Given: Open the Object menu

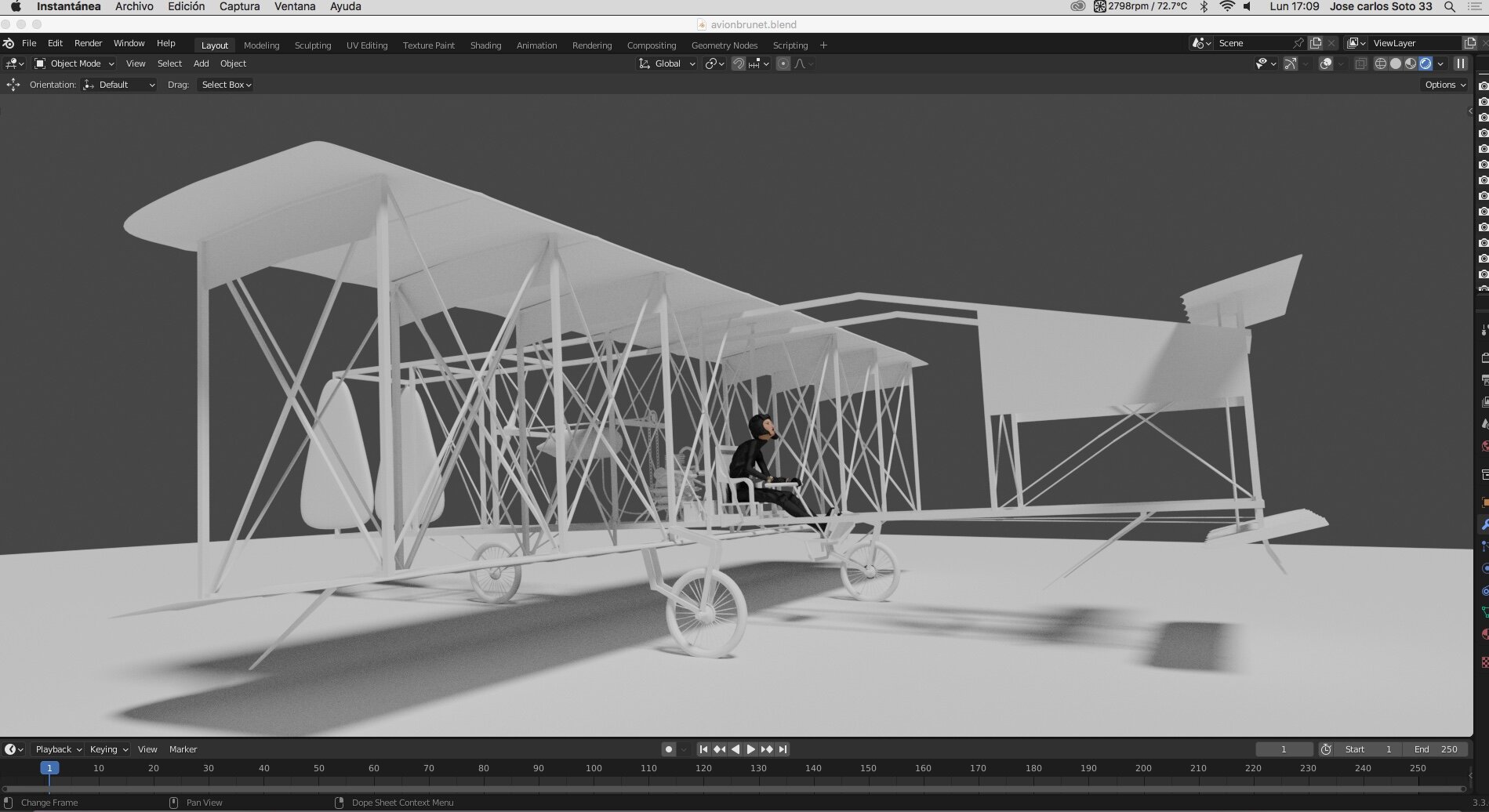Looking at the screenshot, I should (233, 63).
